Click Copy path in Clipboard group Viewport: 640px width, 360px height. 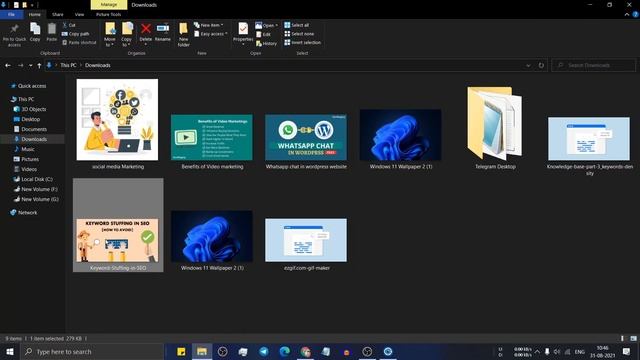coord(76,34)
